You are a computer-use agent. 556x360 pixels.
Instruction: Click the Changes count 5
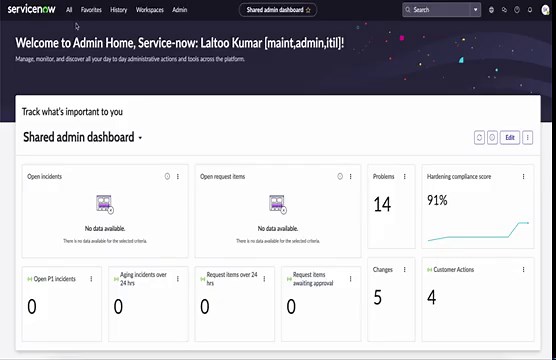pos(378,297)
